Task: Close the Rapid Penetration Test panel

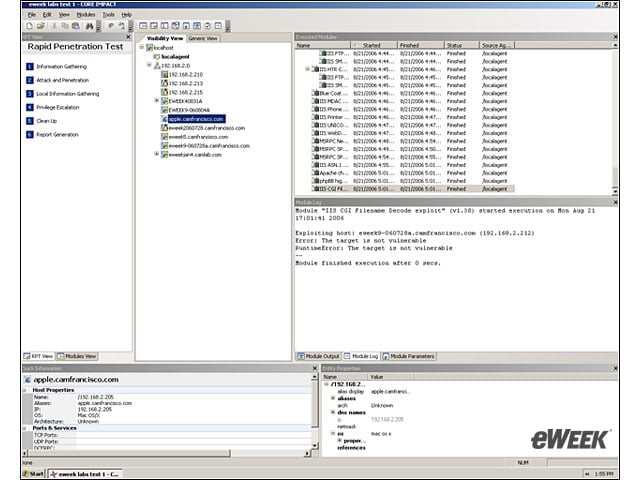Action: (128, 37)
